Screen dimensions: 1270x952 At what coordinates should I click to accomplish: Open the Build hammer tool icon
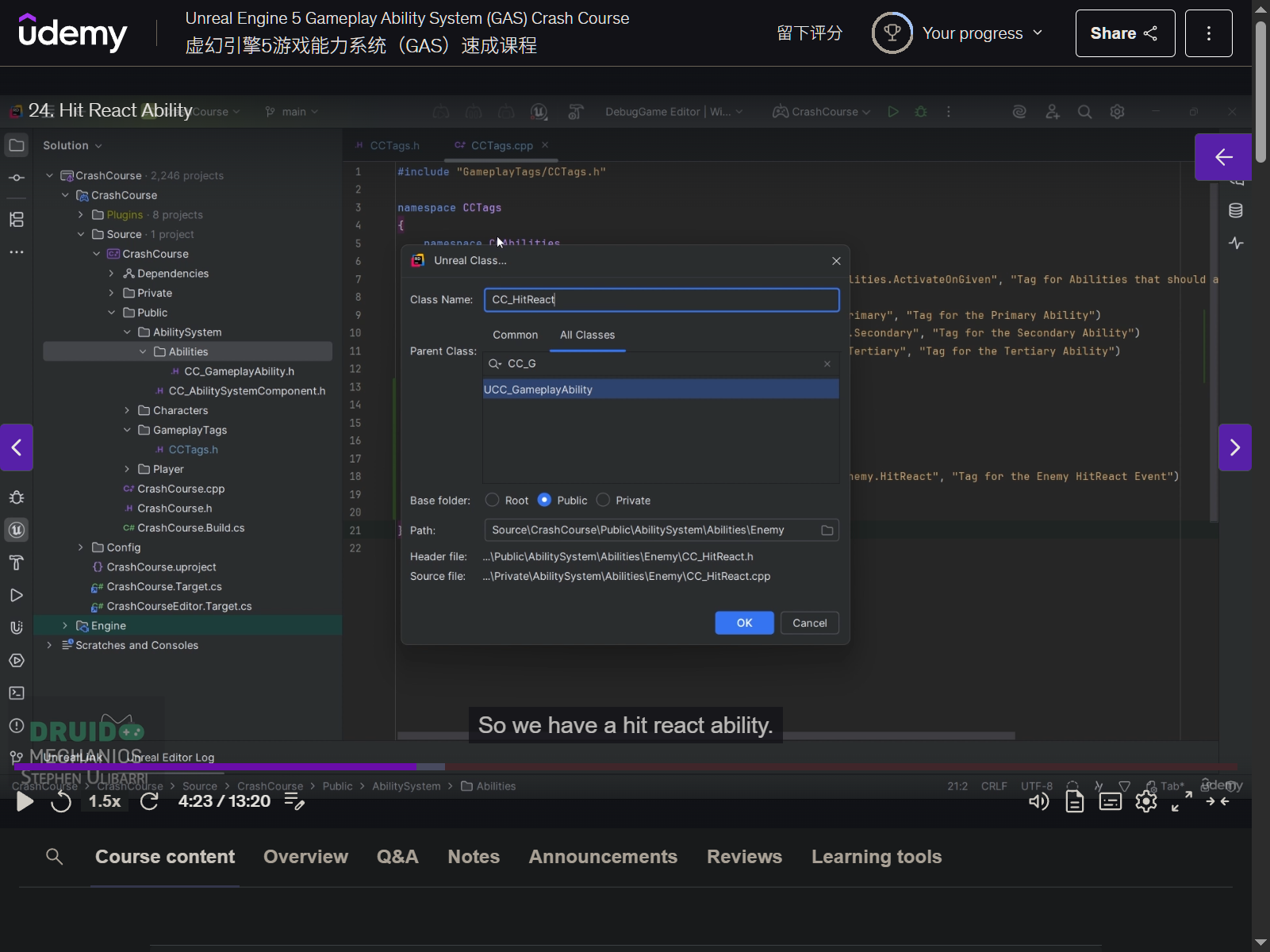point(17,562)
